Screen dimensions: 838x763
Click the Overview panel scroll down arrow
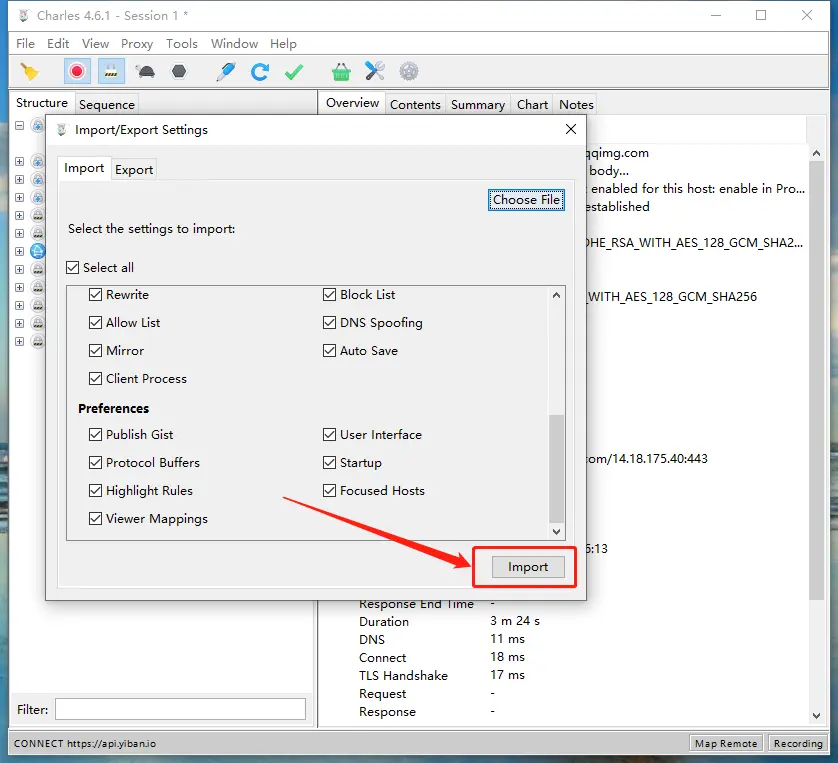816,715
